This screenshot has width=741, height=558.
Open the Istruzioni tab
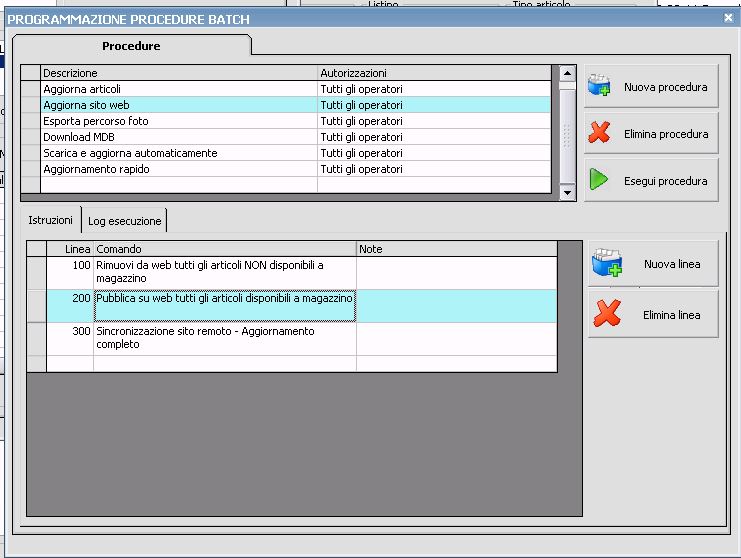50,220
